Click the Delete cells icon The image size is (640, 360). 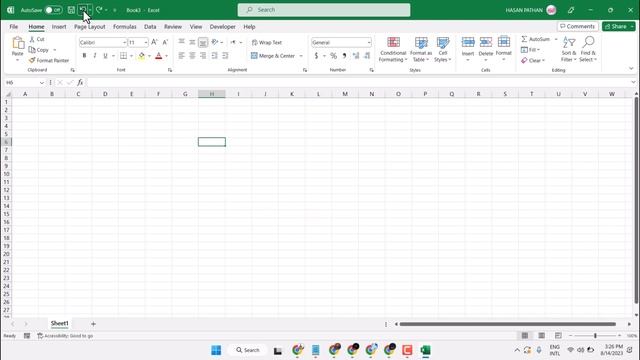(x=486, y=42)
